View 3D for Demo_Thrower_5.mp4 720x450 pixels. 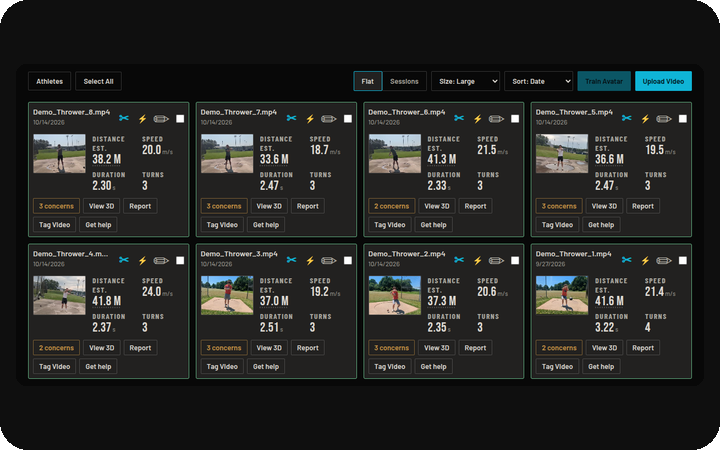604,206
